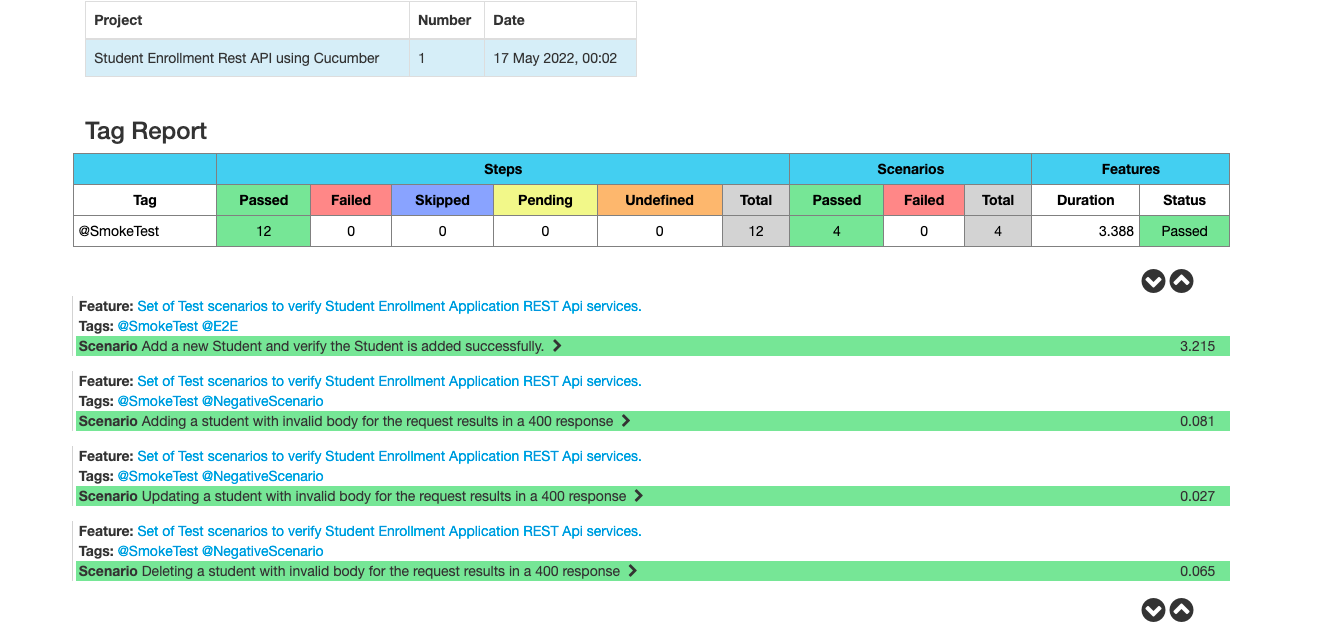Click the '0' under the Undefined column

pos(659,231)
